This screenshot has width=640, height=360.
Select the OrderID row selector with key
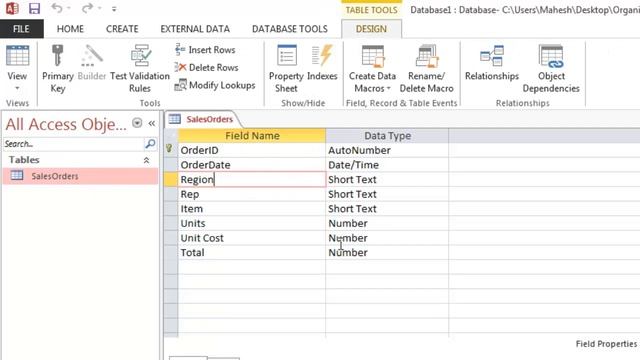(x=171, y=150)
